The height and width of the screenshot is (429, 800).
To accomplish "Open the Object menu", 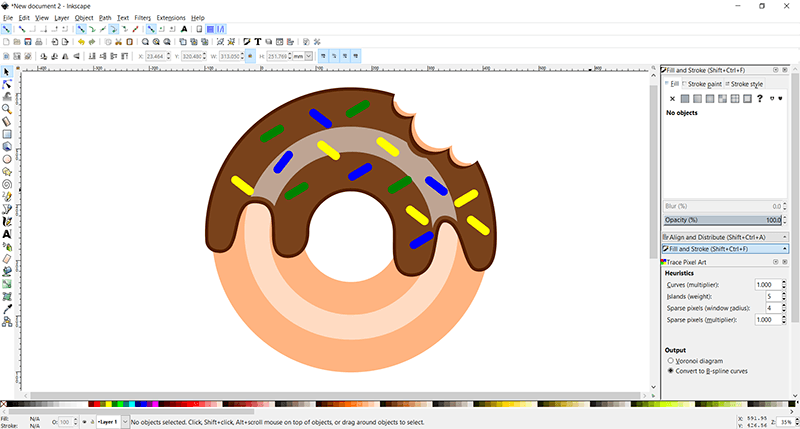I will coord(84,18).
